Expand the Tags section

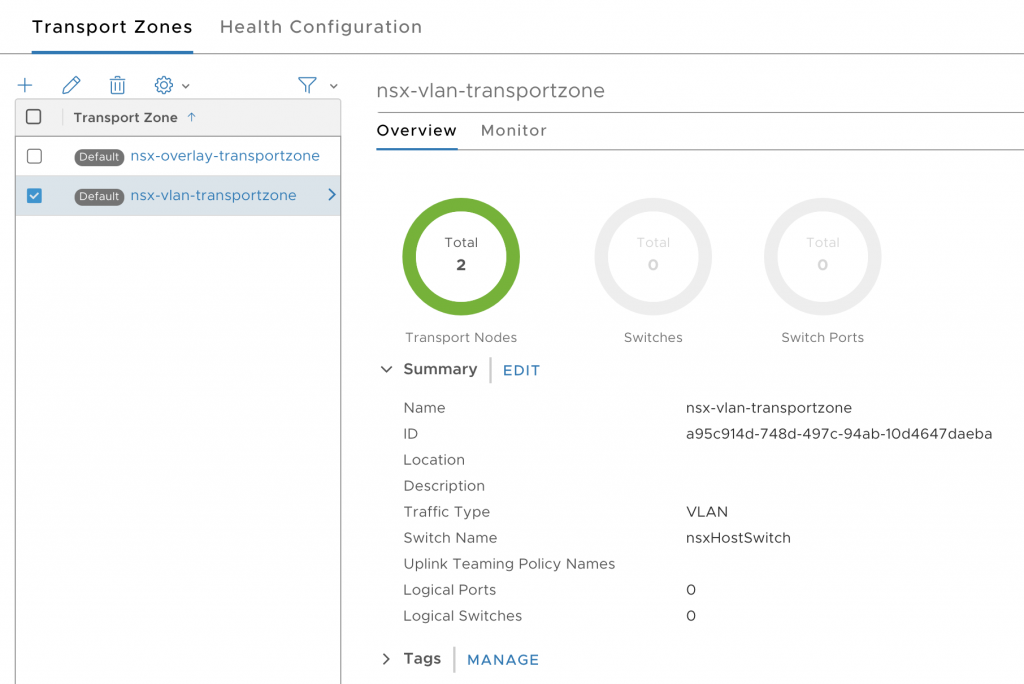(386, 659)
